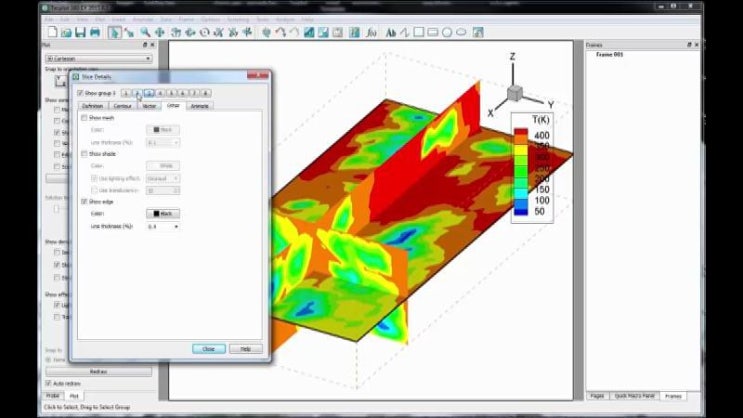This screenshot has width=743, height=418.
Task: Click the 3D orientation axis cube
Action: point(513,93)
